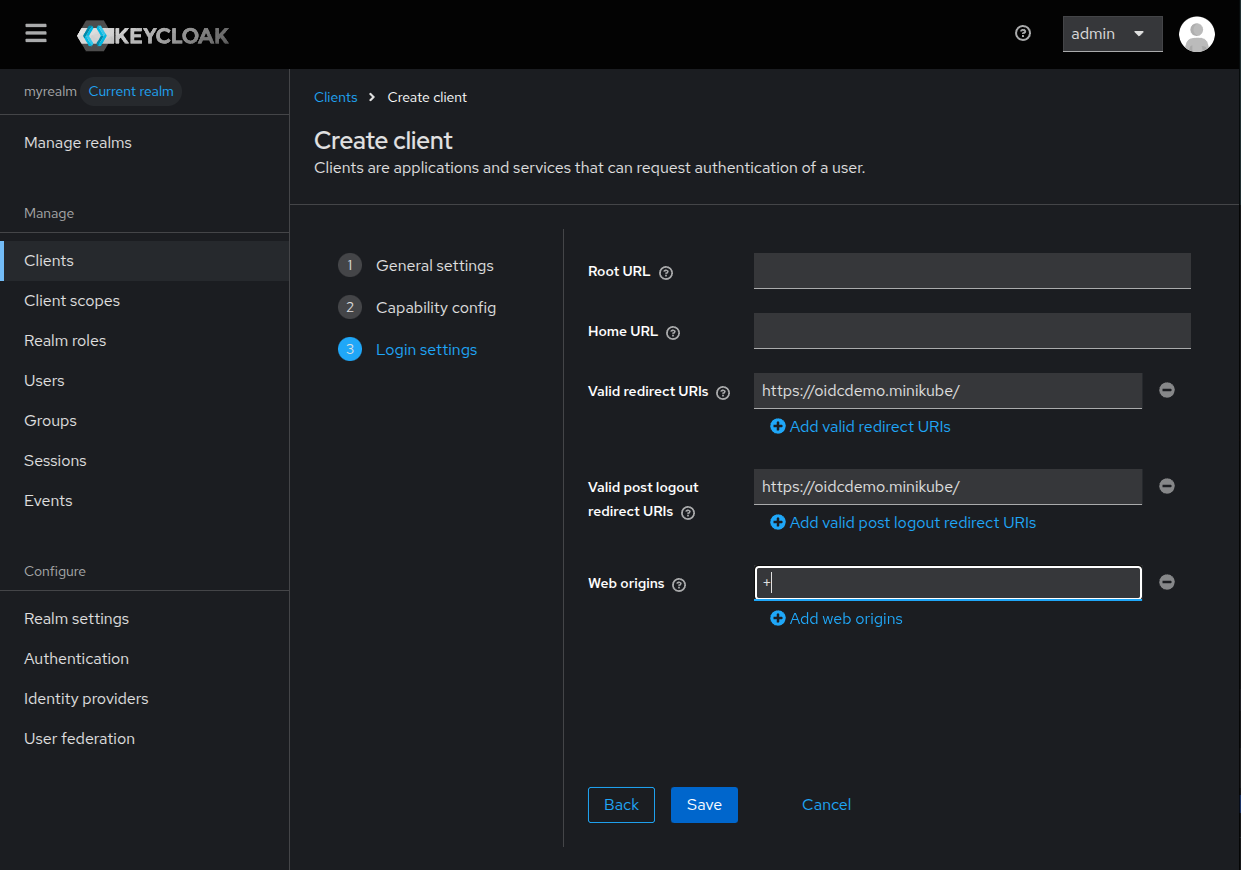
Task: Select Clients in the sidebar
Action: pos(144,261)
